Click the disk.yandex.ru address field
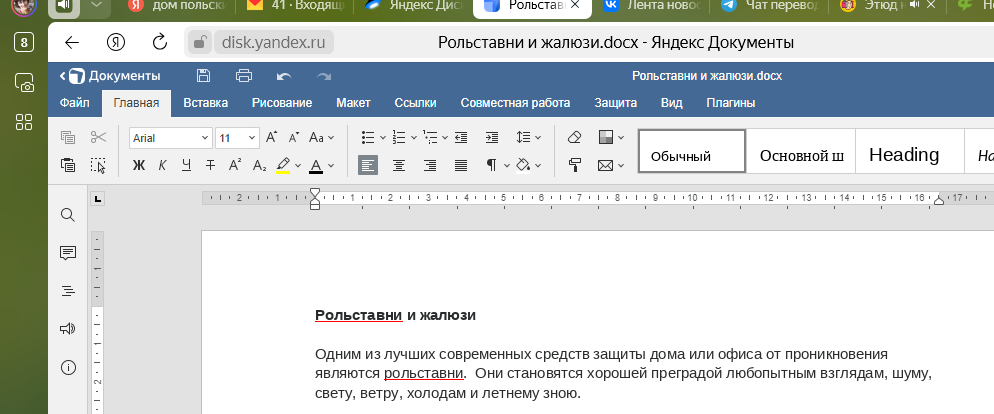Image resolution: width=994 pixels, height=414 pixels. coord(274,42)
